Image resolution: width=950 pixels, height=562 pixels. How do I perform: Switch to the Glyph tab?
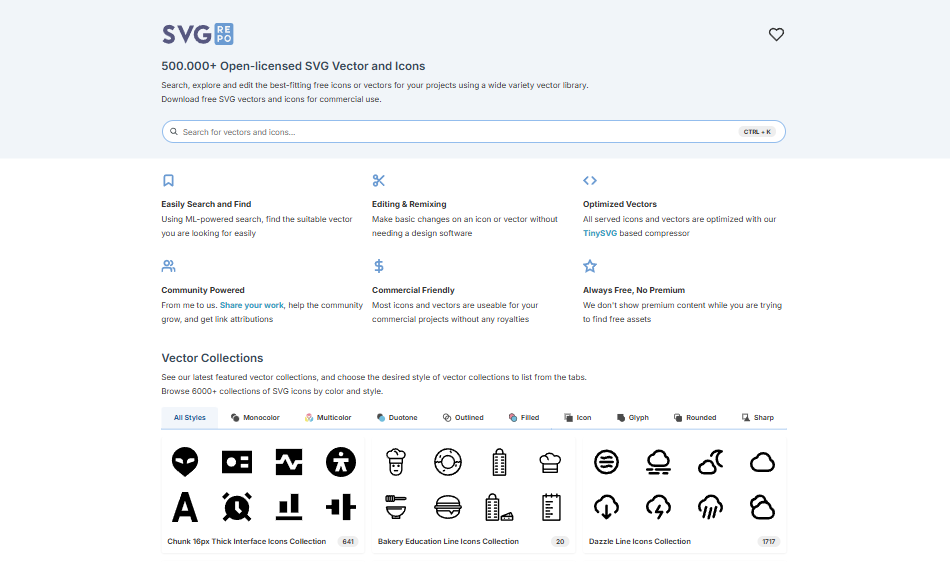coord(633,418)
